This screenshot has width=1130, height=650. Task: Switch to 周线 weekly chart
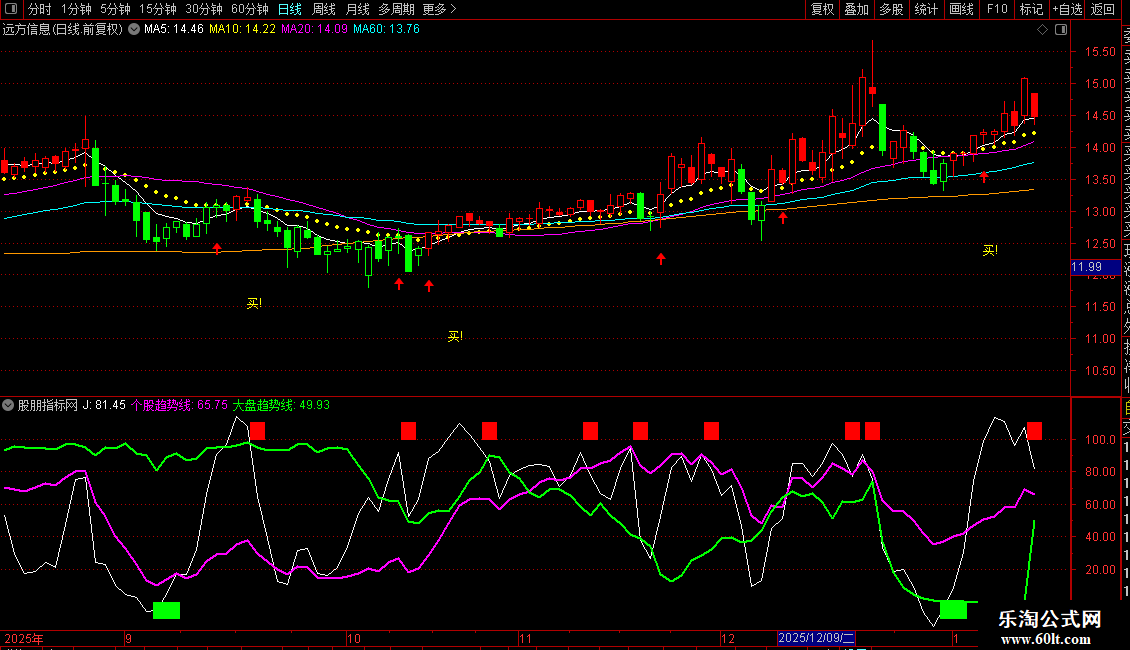coord(324,9)
